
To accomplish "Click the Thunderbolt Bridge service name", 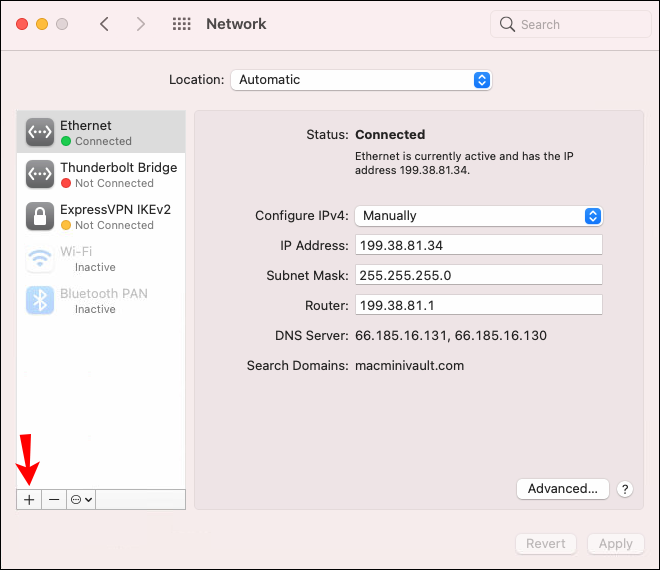I will pos(119,168).
